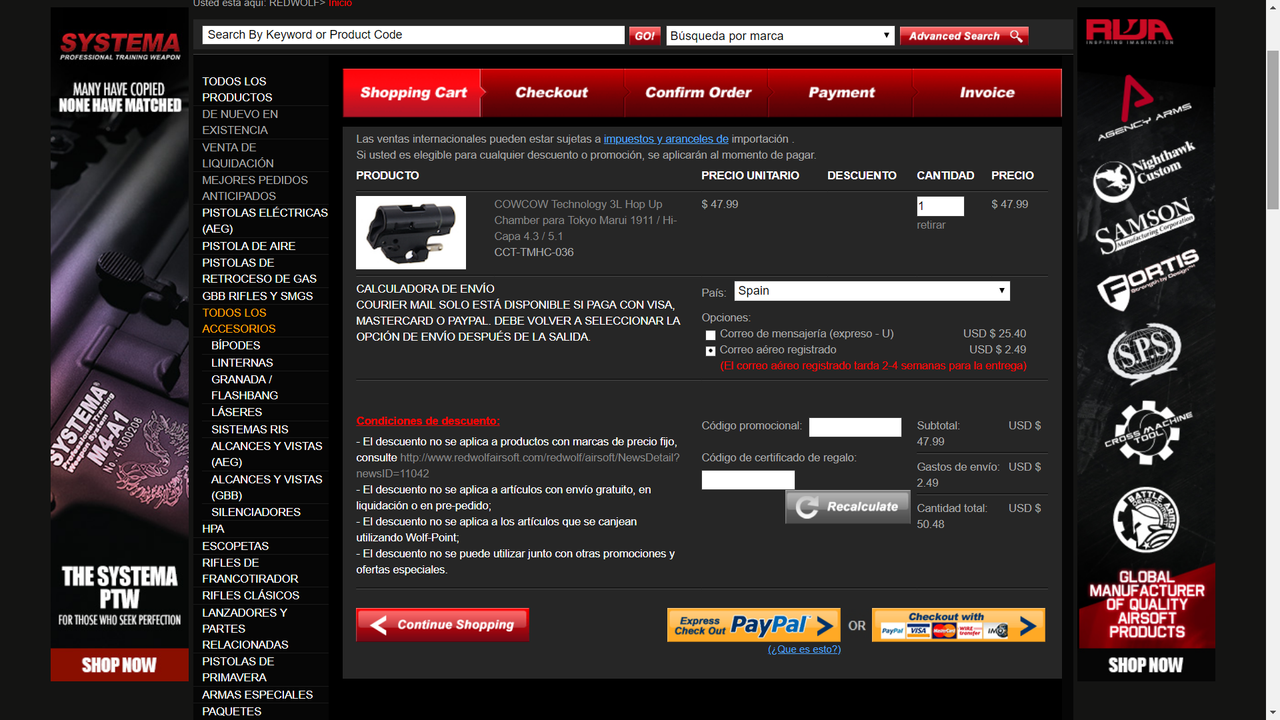Open TODOS LOS PRODUCTOS menu item

point(237,89)
